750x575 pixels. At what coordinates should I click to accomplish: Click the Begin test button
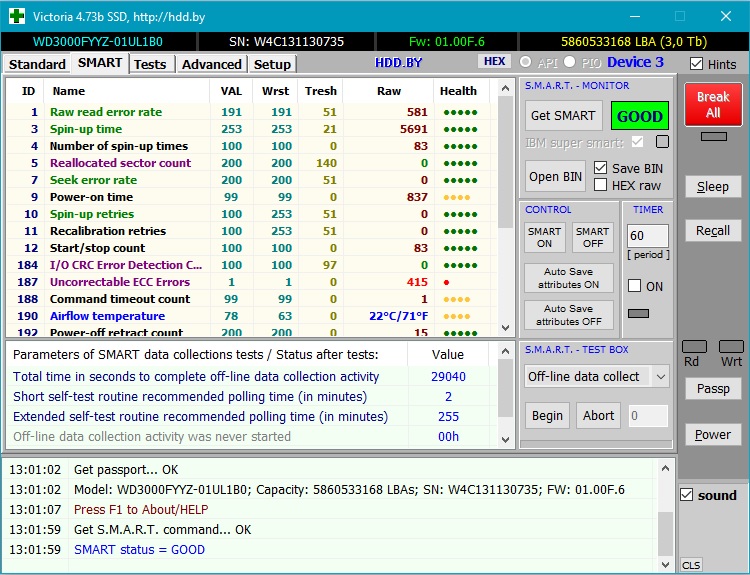(547, 416)
